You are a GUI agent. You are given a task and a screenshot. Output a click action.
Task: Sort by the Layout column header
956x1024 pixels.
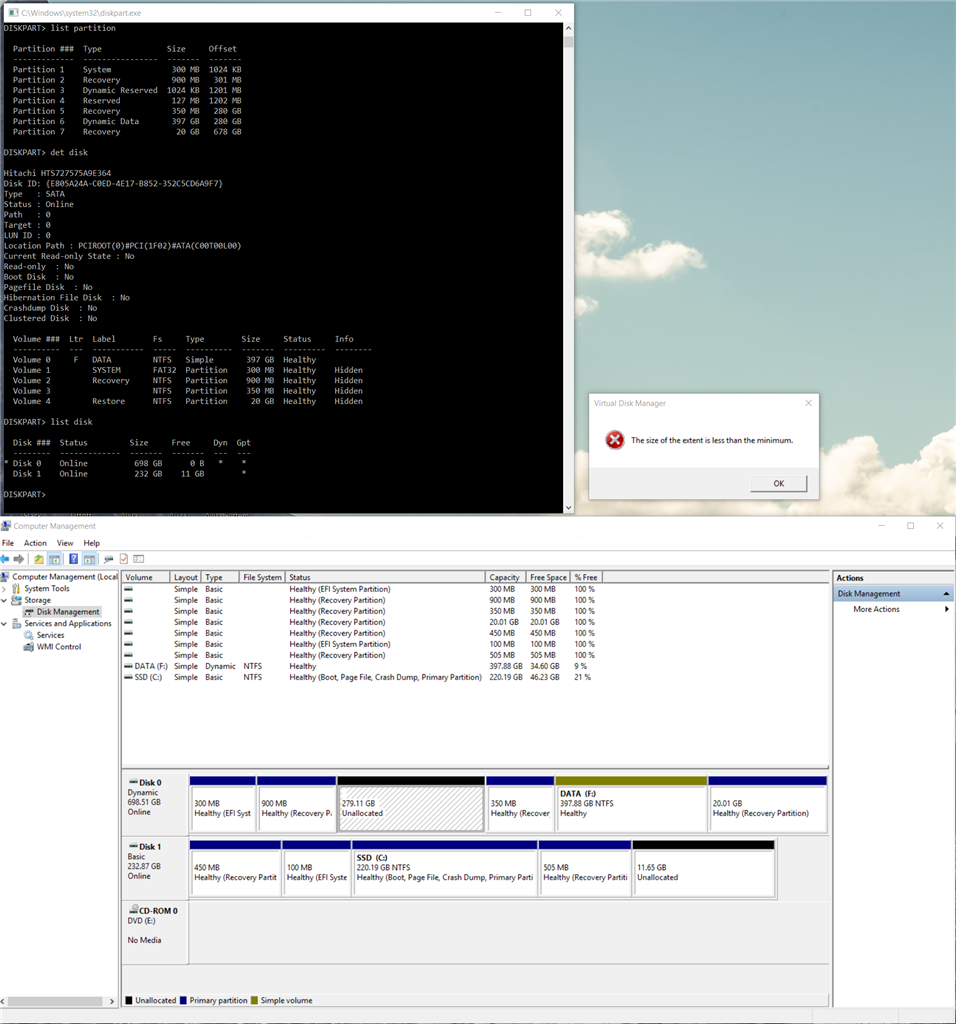(186, 577)
